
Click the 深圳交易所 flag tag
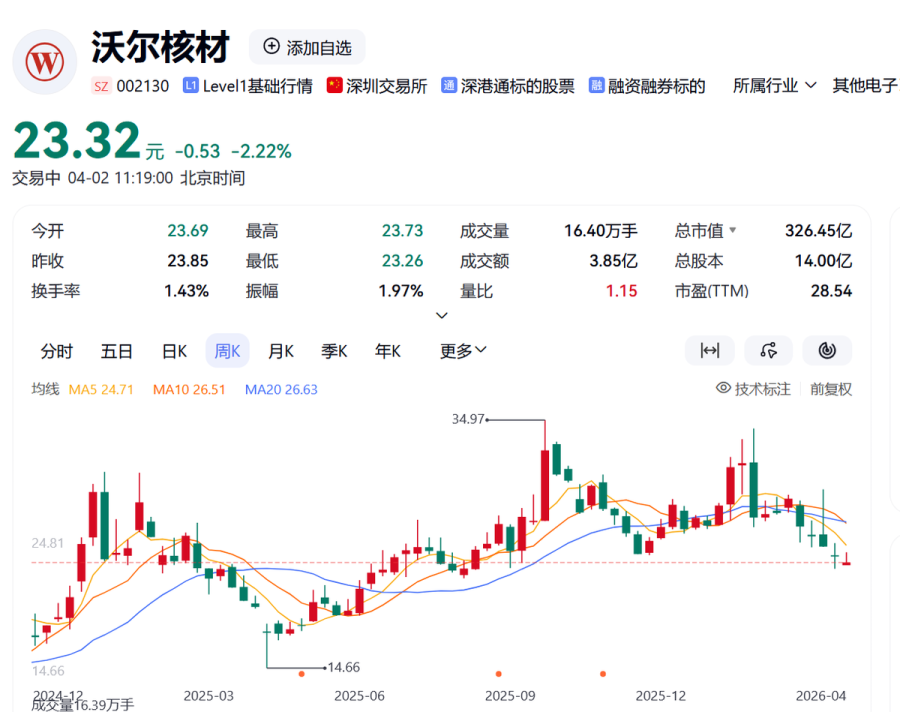377,86
